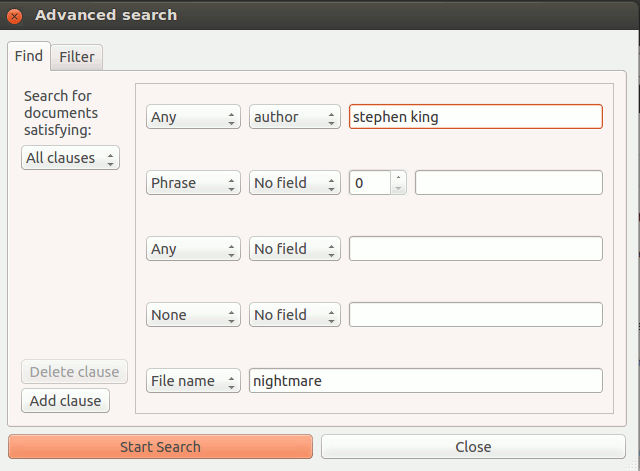Open the Phrase clause type dropdown
Image resolution: width=640 pixels, height=471 pixels.
[193, 183]
